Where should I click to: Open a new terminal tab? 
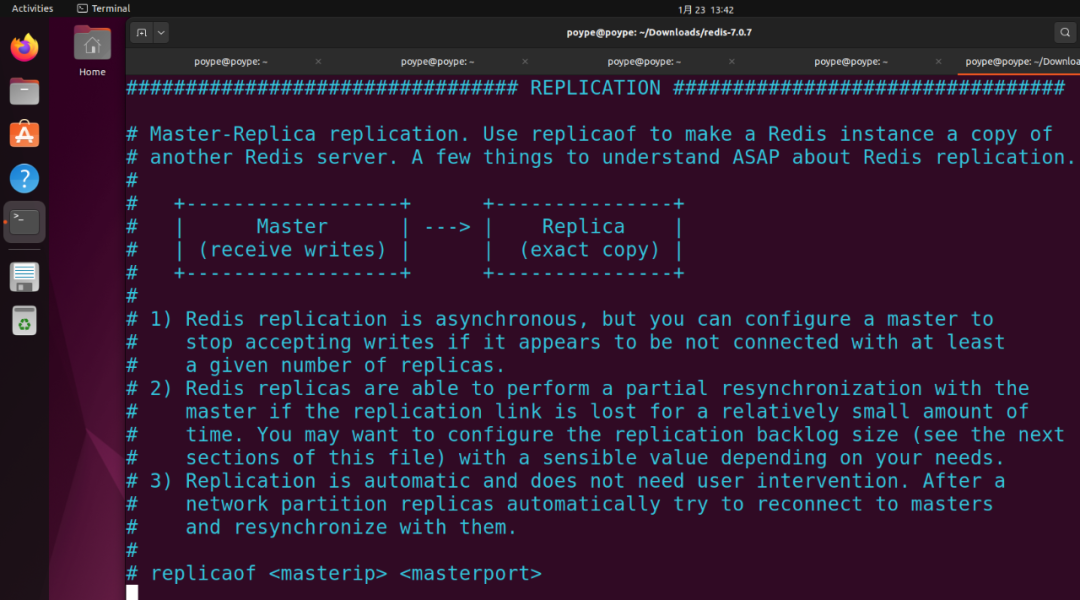142,33
